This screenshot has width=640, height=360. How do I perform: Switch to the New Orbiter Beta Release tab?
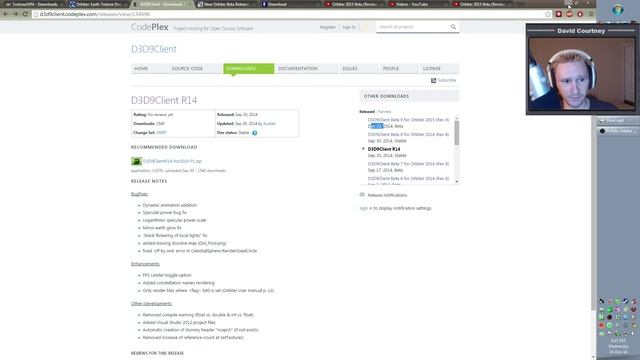226,4
